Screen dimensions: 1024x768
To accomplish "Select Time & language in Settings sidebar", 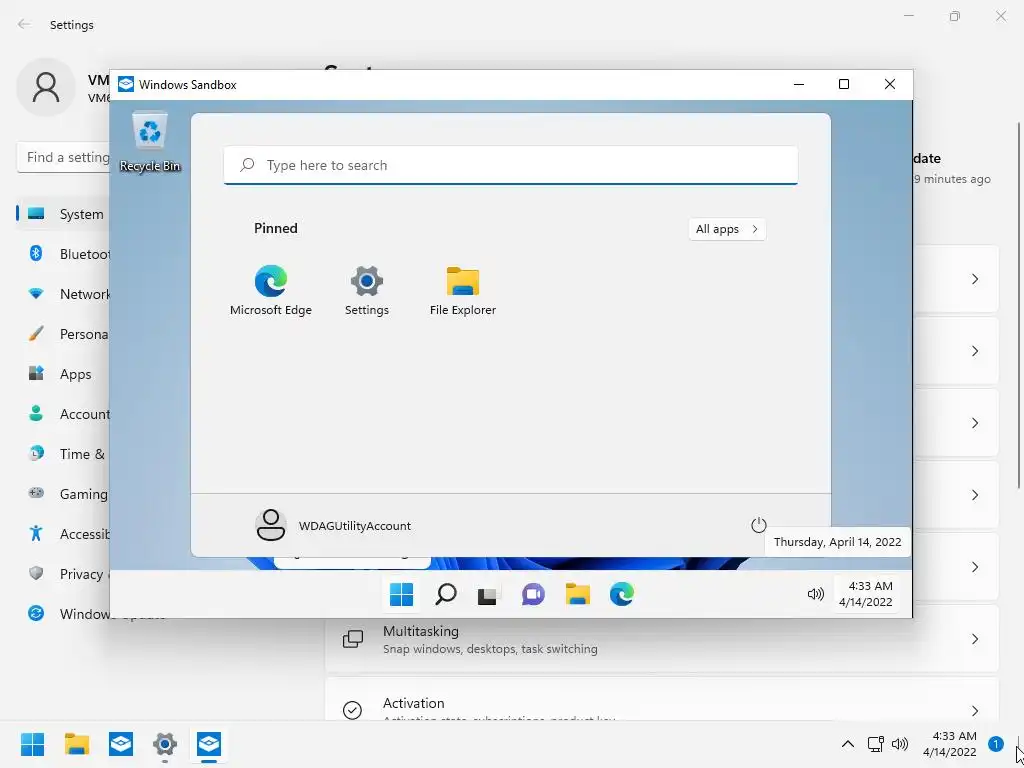I will coord(63,454).
